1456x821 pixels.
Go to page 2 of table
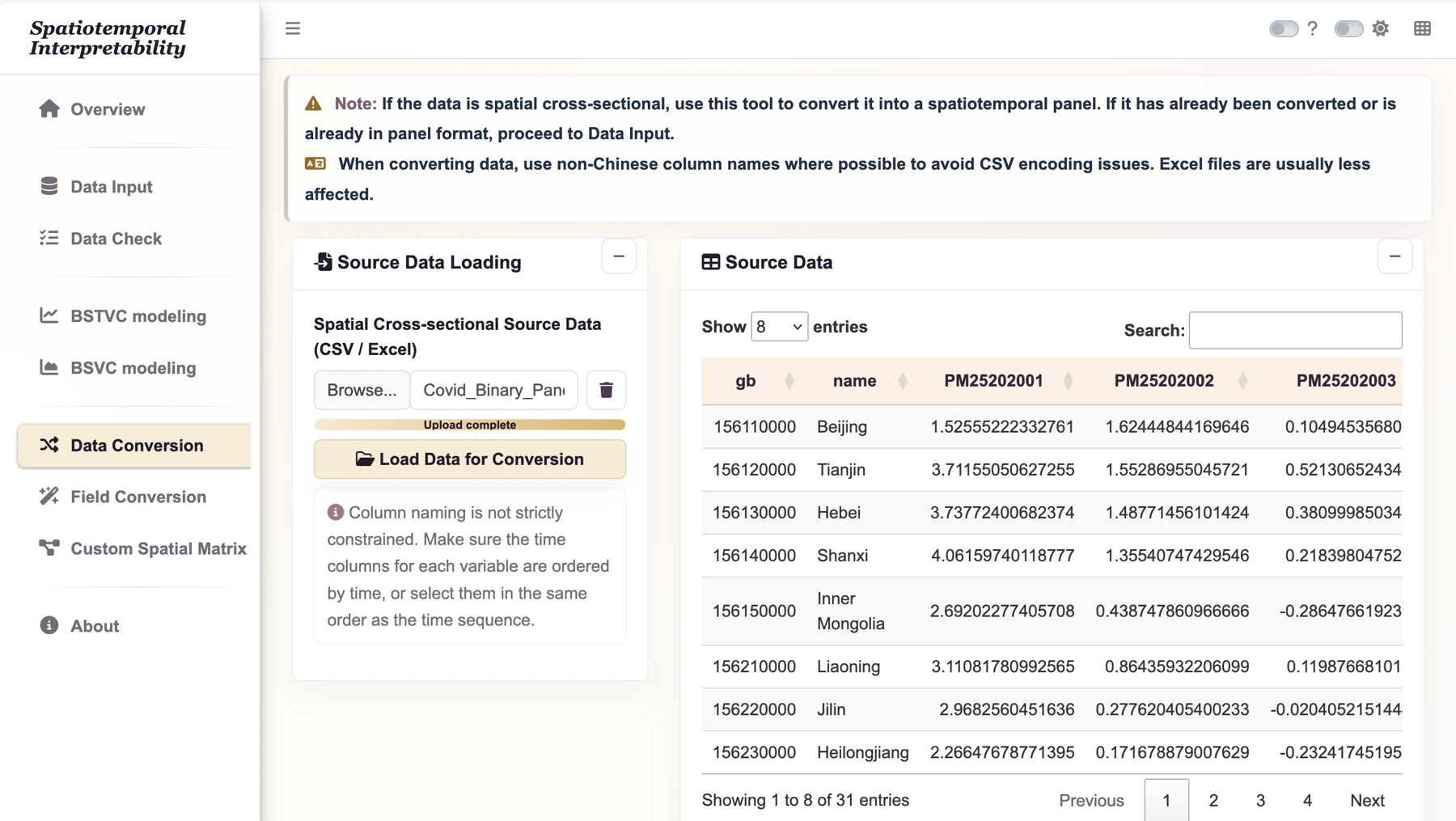pos(1213,800)
